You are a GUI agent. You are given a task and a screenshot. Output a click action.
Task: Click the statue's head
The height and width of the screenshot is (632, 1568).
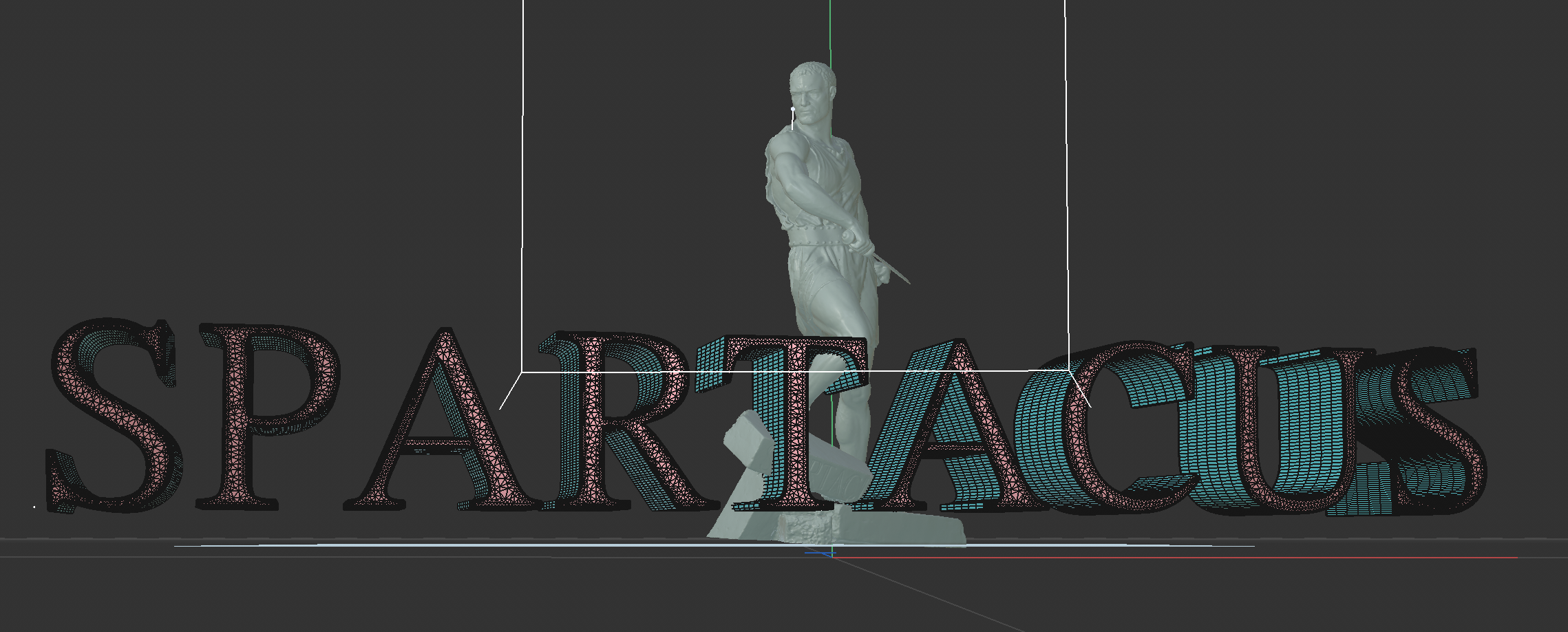pos(813,91)
